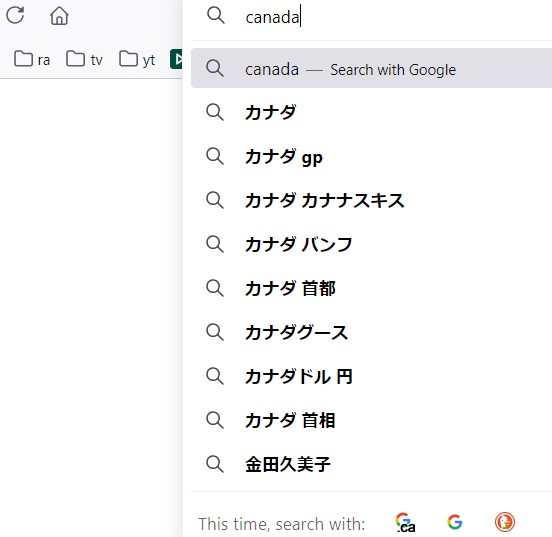Viewport: 552px width, 537px height.
Task: Open the ra bookmarks folder
Action: click(32, 59)
